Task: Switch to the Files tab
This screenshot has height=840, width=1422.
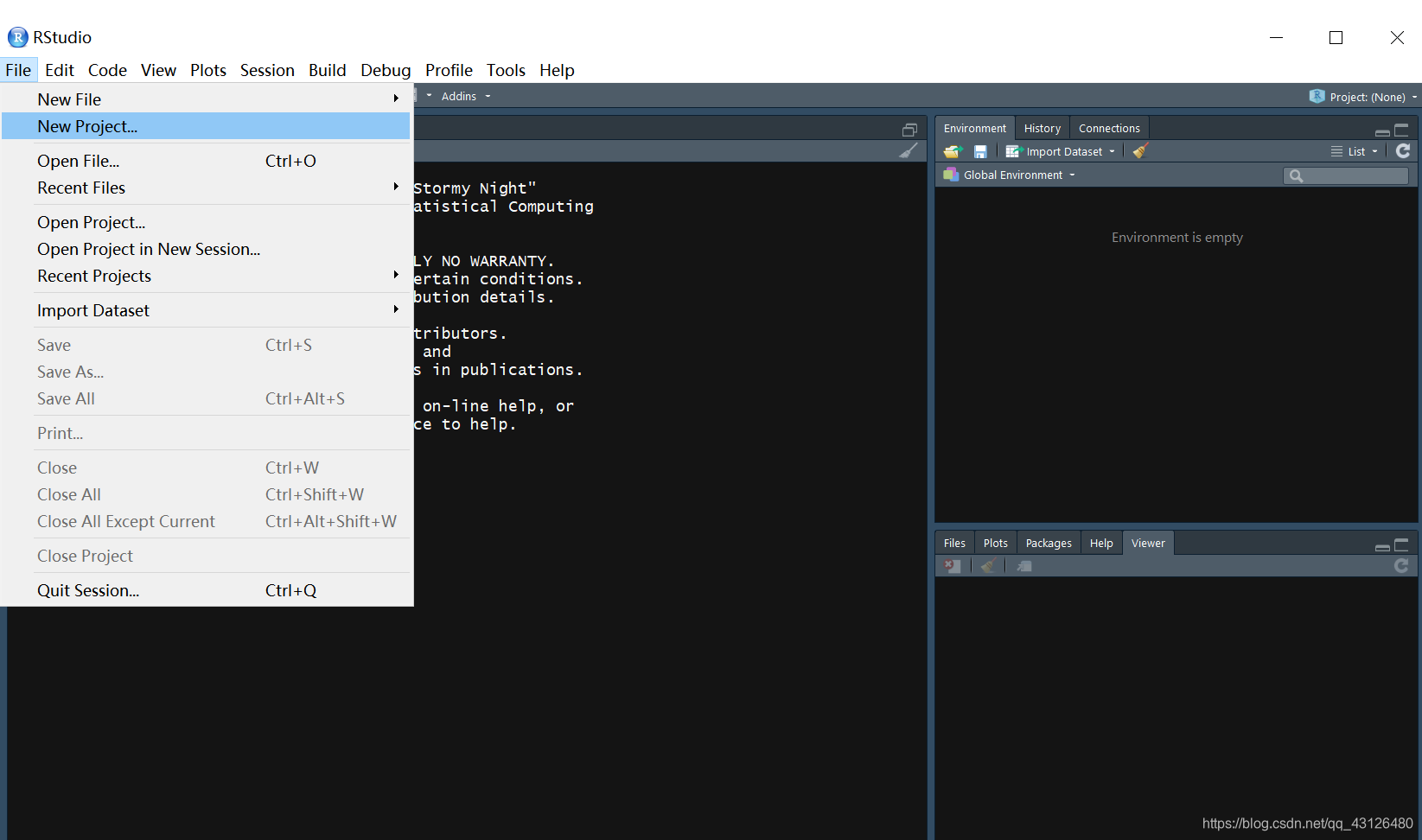Action: (x=954, y=543)
